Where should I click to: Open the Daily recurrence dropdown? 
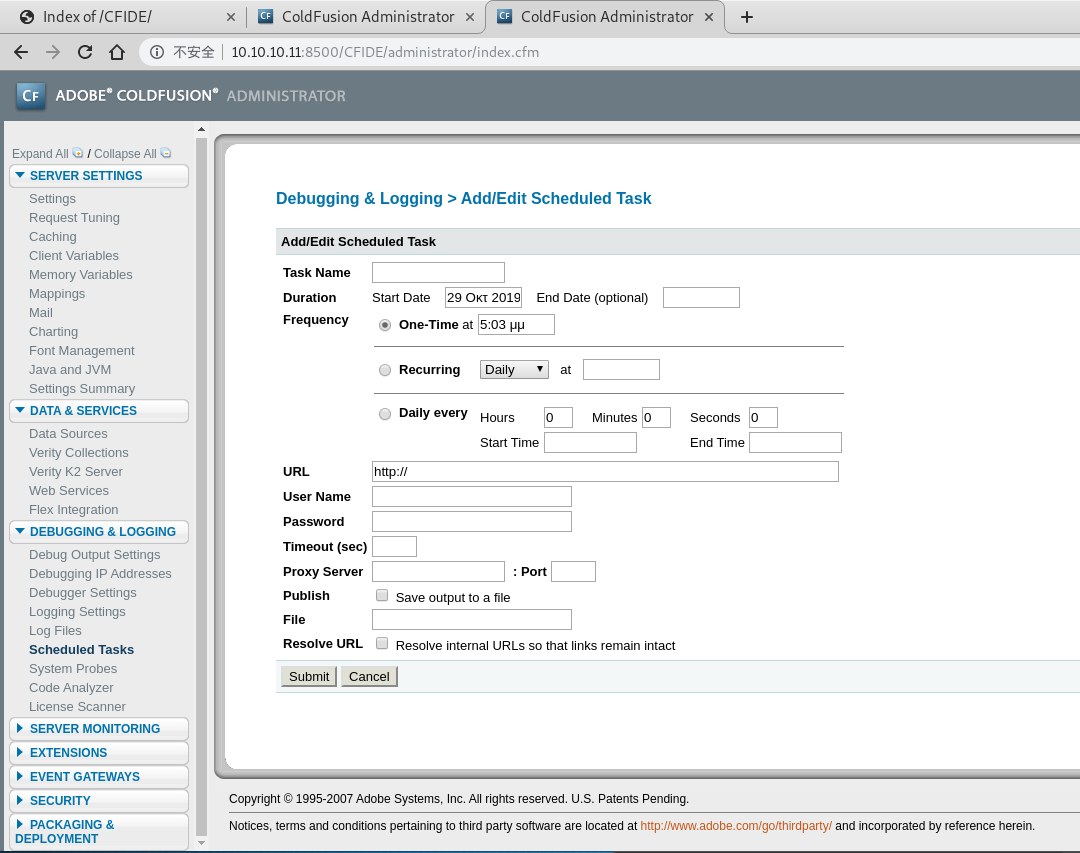coord(514,370)
